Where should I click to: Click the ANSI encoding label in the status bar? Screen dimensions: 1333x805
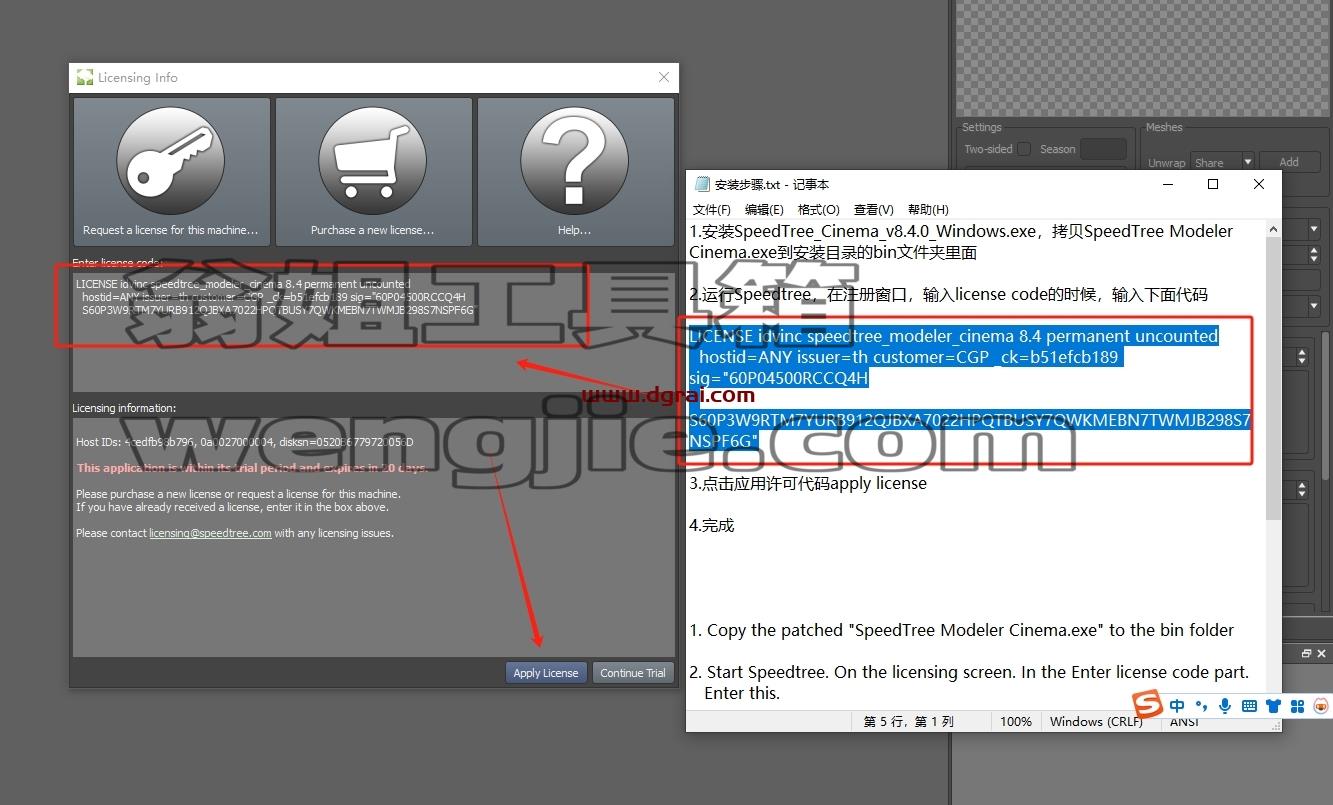(1185, 722)
